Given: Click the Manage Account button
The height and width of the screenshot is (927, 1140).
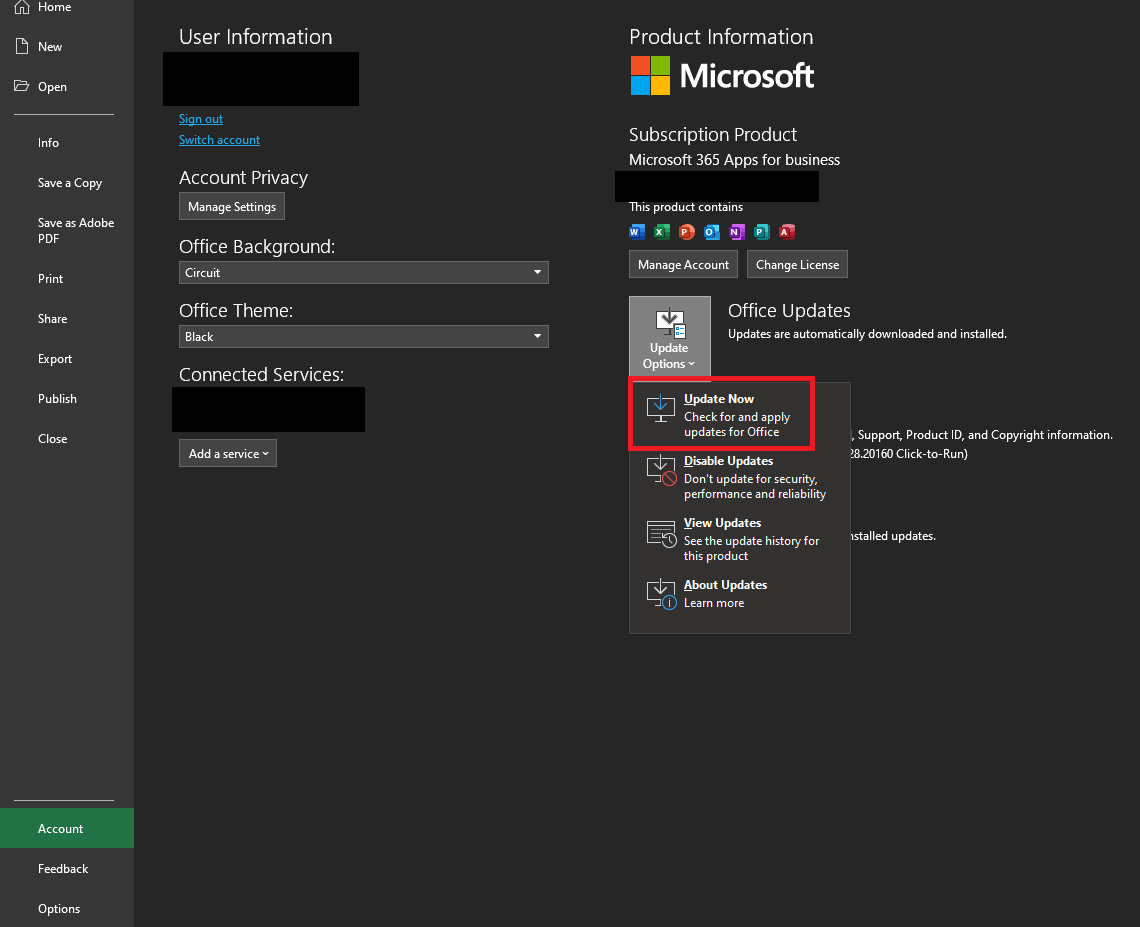Looking at the screenshot, I should [x=683, y=265].
